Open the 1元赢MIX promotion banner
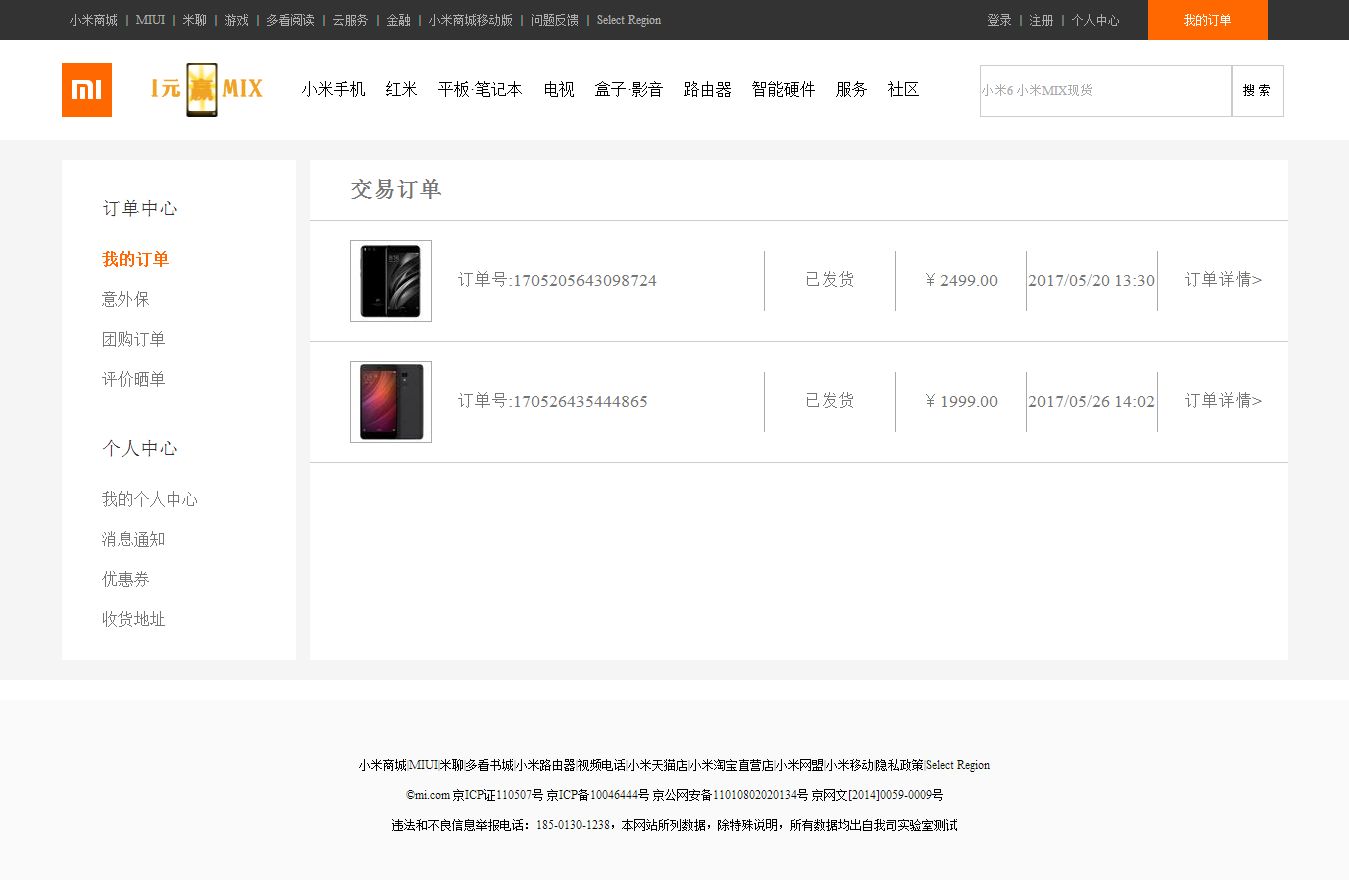1349x880 pixels. pyautogui.click(x=206, y=90)
